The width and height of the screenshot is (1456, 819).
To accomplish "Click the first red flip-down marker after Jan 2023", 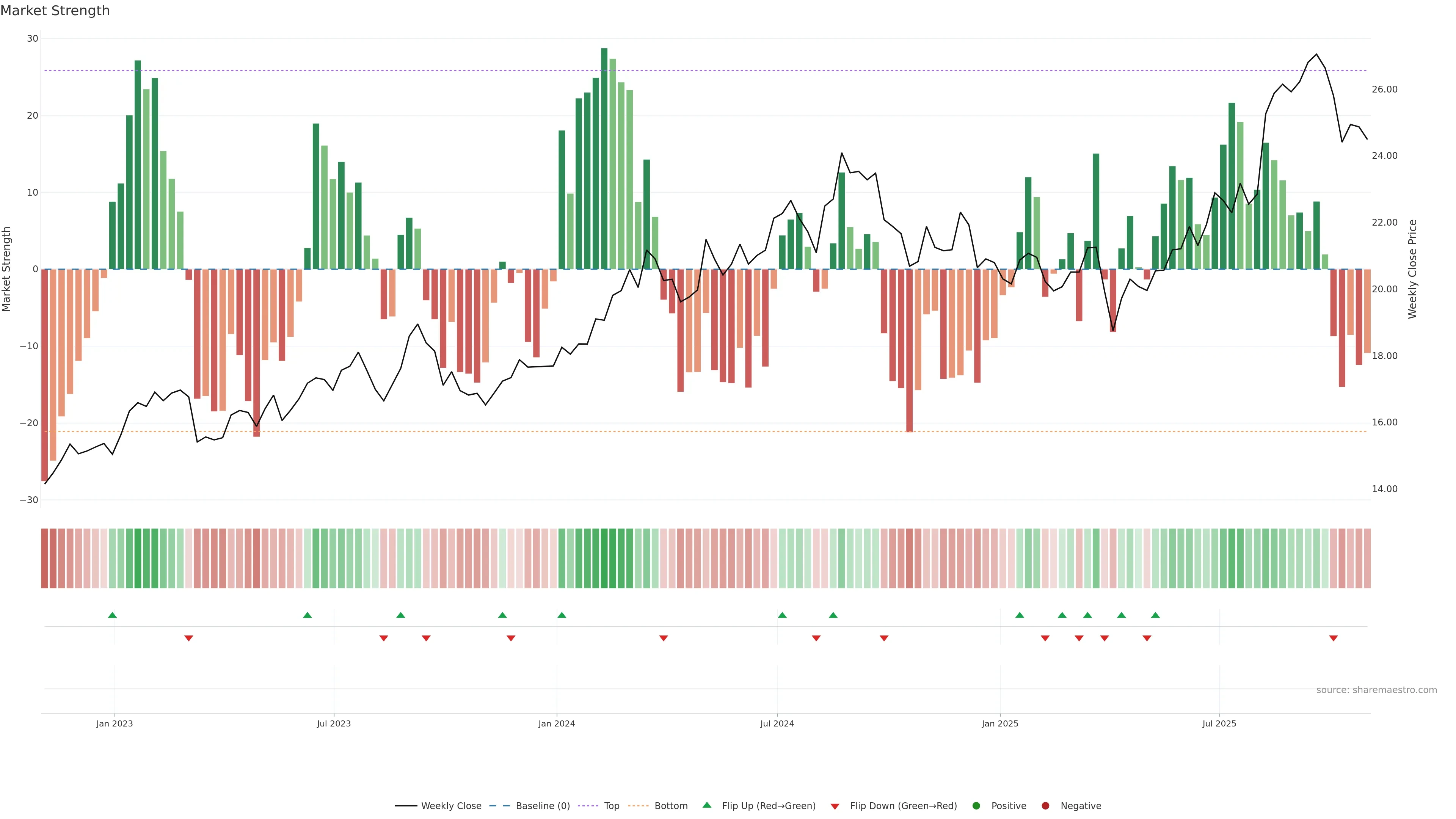I will [x=189, y=638].
